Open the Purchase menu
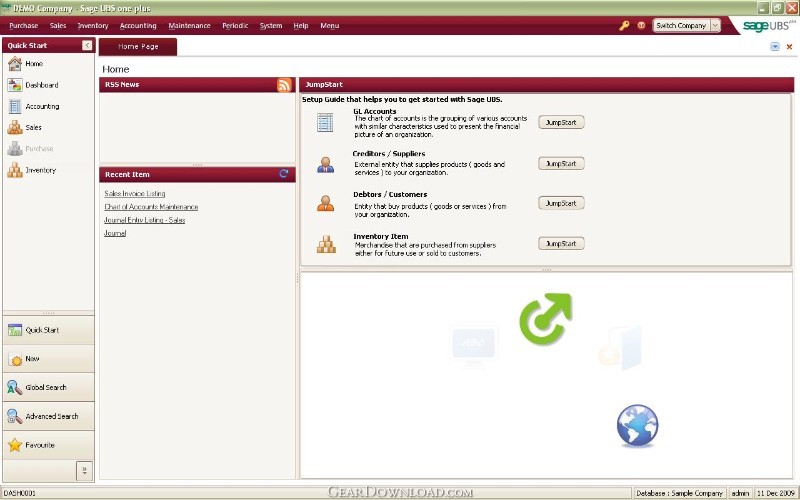The image size is (800, 500). click(x=23, y=26)
